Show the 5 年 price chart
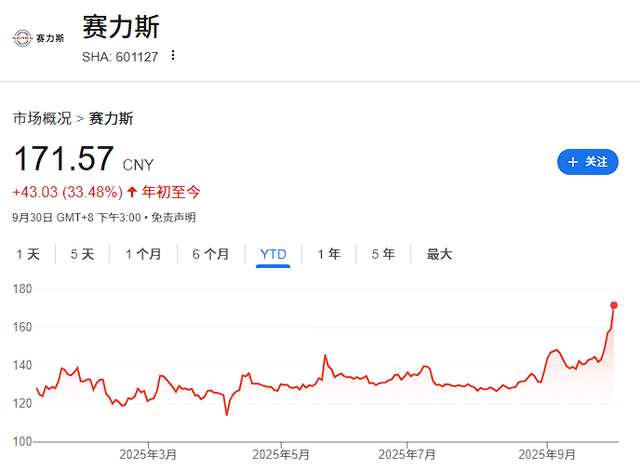This screenshot has width=640, height=470. coord(383,254)
